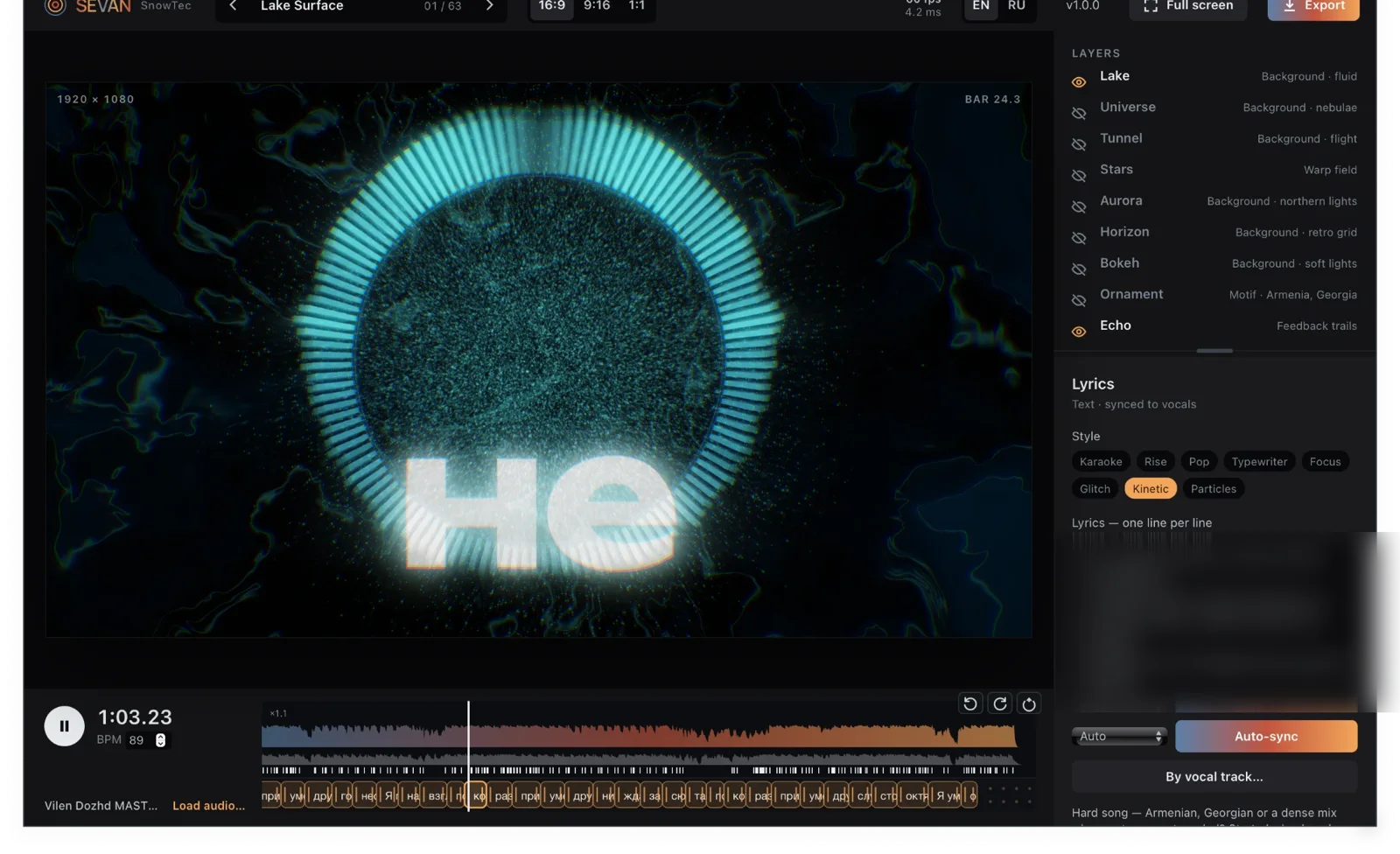Select the Lake Surface preset name

tap(302, 6)
